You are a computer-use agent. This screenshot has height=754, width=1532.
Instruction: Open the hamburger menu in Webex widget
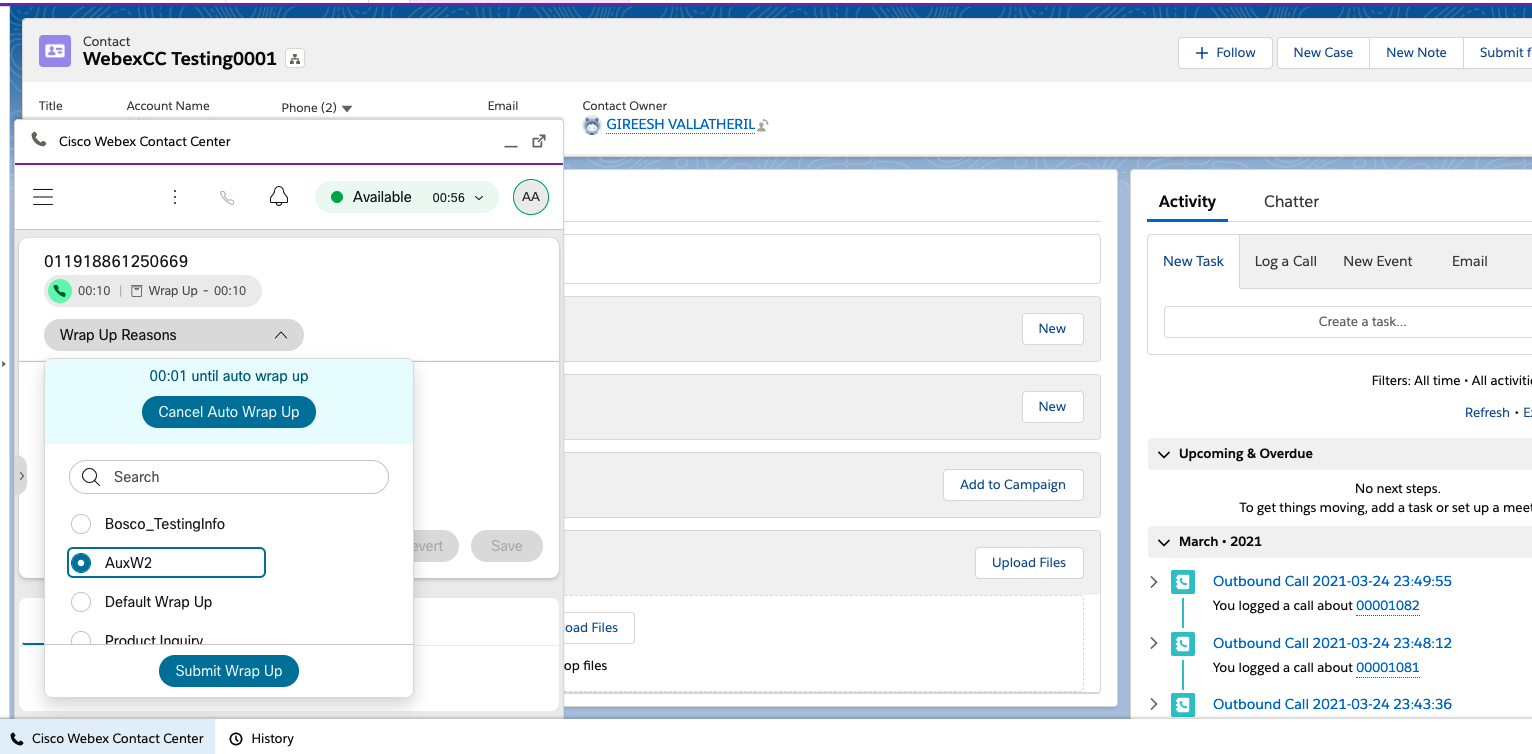click(x=43, y=196)
